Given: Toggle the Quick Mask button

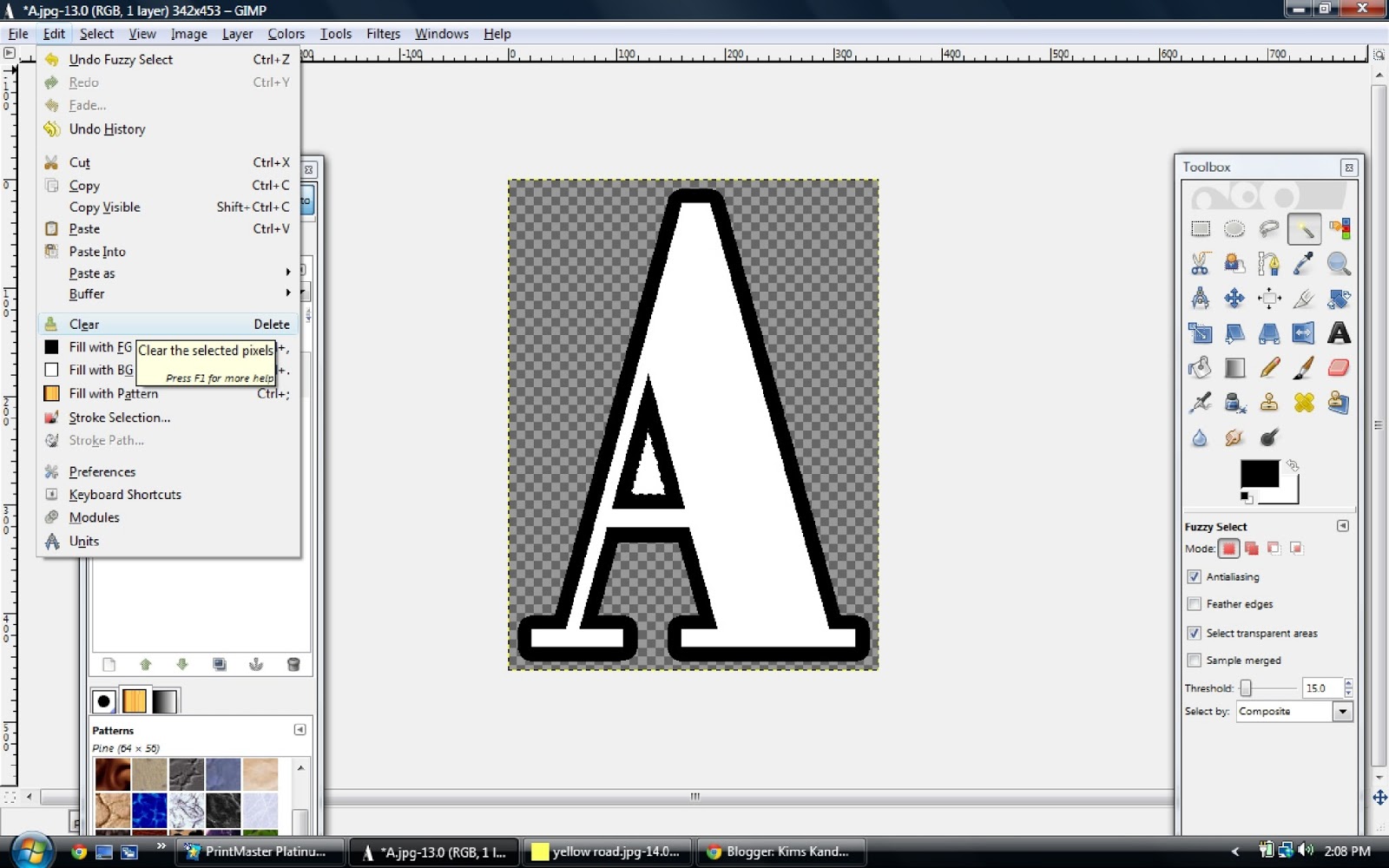Looking at the screenshot, I should tap(10, 796).
